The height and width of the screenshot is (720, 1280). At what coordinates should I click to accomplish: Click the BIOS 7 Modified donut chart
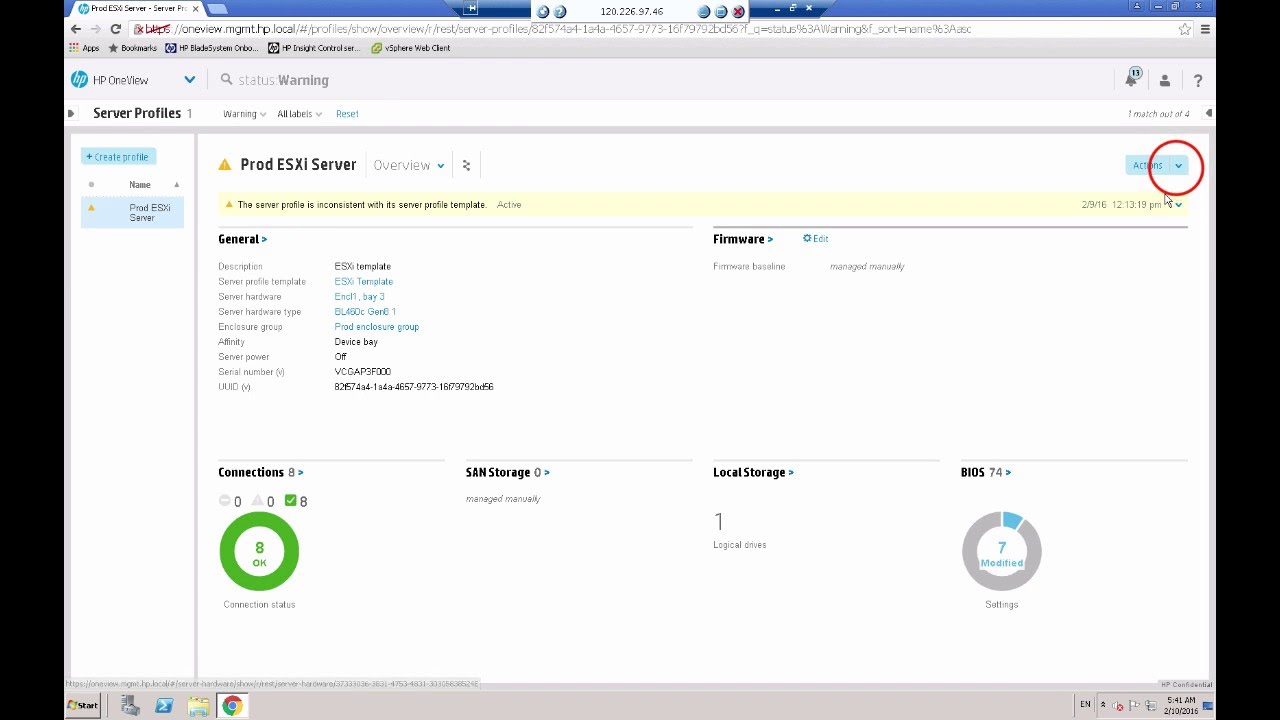(x=1001, y=551)
